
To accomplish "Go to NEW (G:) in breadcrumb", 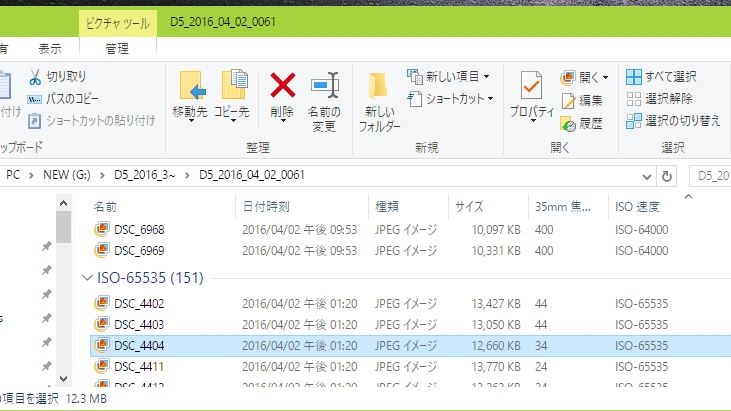I will (x=67, y=175).
